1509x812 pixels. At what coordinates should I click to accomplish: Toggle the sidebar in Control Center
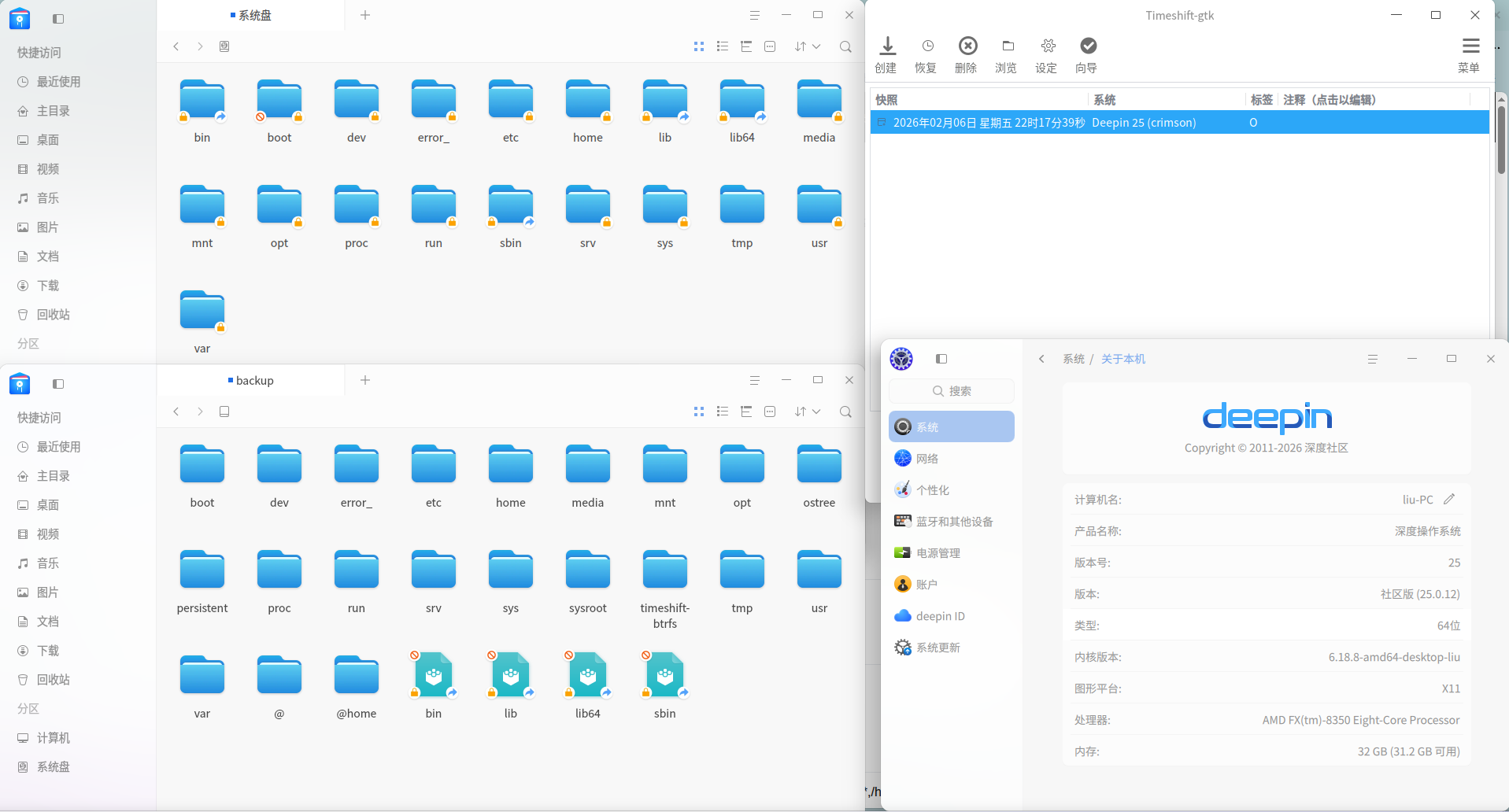941,359
